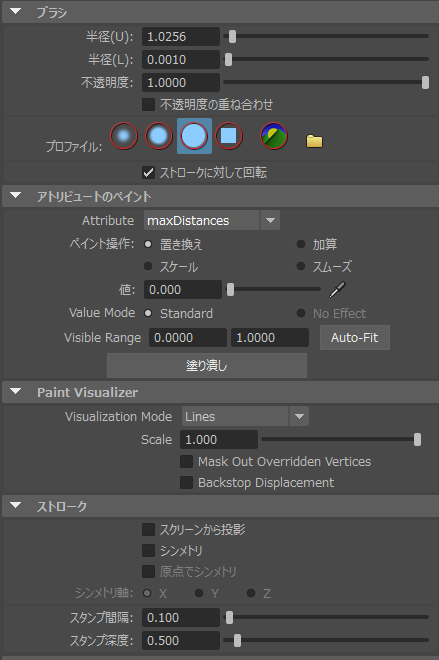
Task: Select the Gaussian soft brush profile
Action: tap(124, 136)
